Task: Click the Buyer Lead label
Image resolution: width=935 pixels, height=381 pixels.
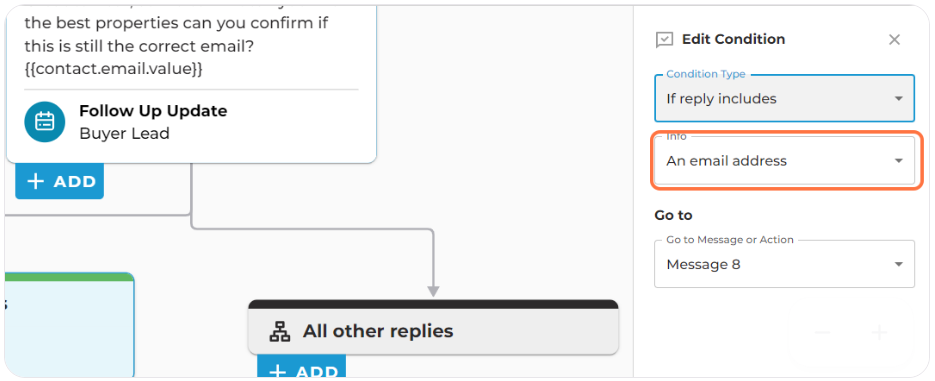Action: 124,134
